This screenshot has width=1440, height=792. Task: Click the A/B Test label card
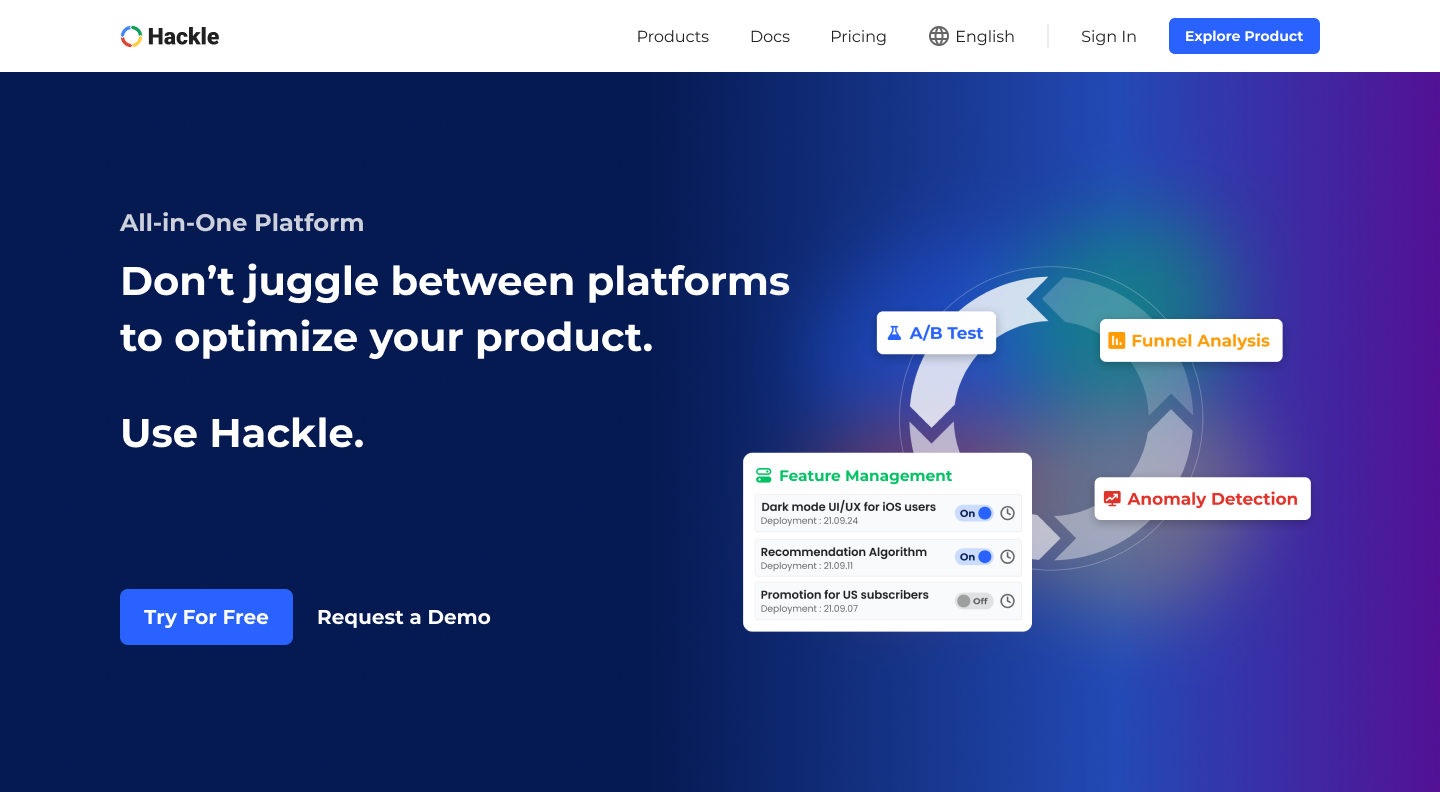(x=936, y=333)
